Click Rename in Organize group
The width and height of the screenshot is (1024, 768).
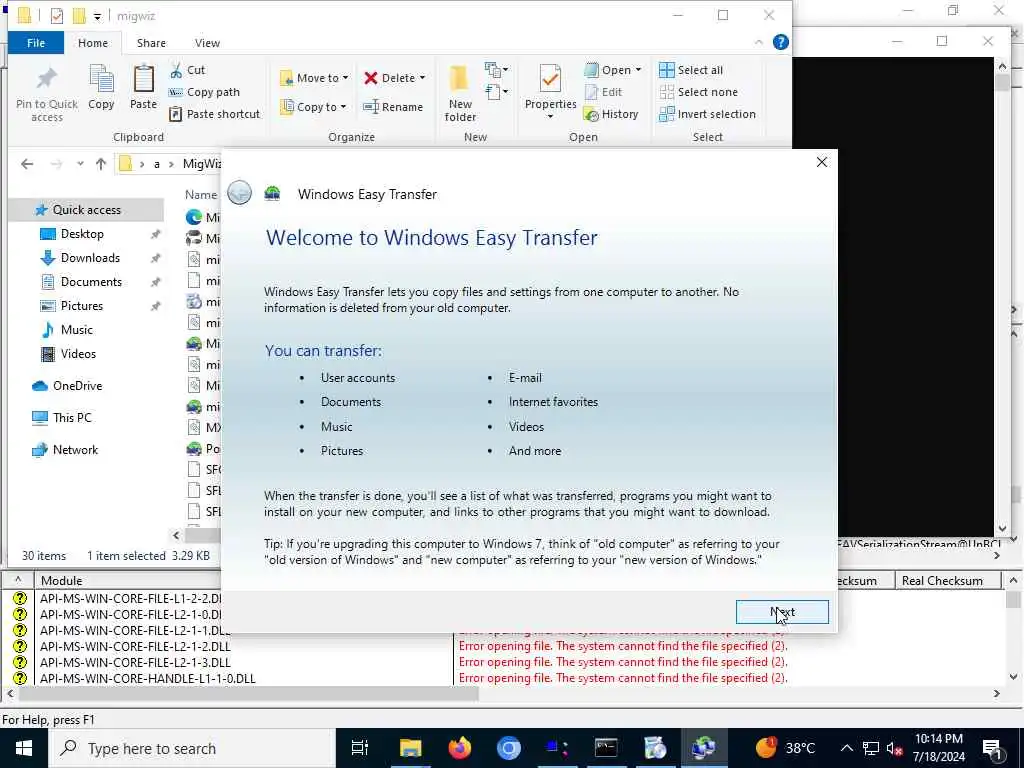393,106
